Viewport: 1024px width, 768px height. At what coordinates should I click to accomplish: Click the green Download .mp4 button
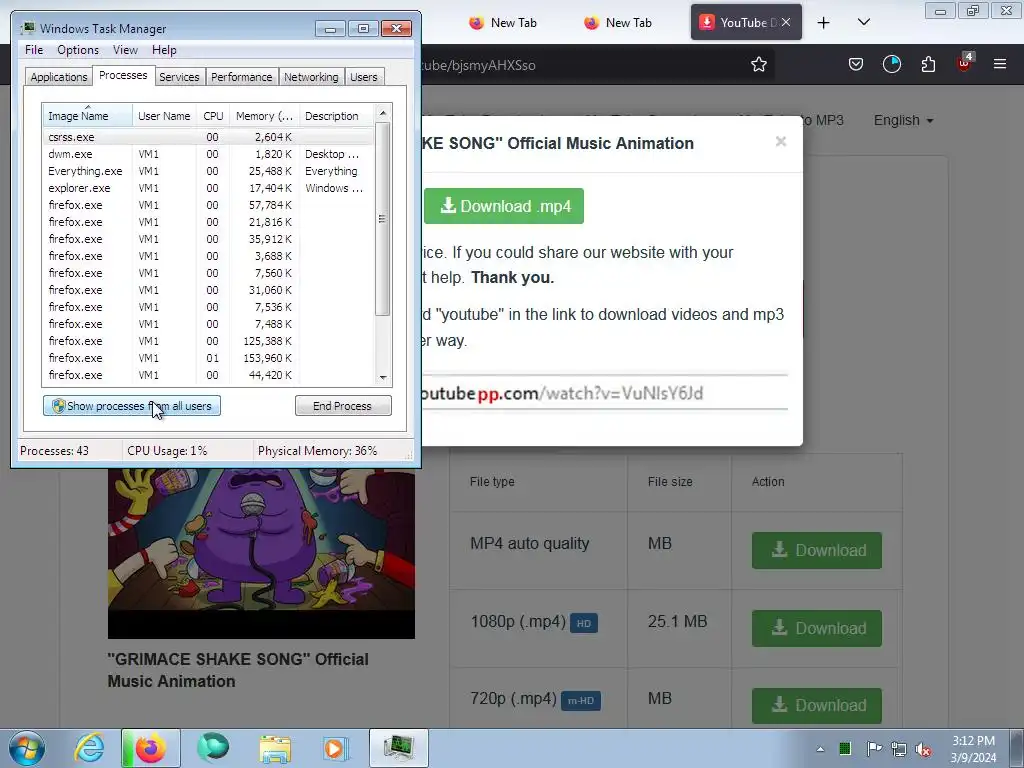point(504,206)
